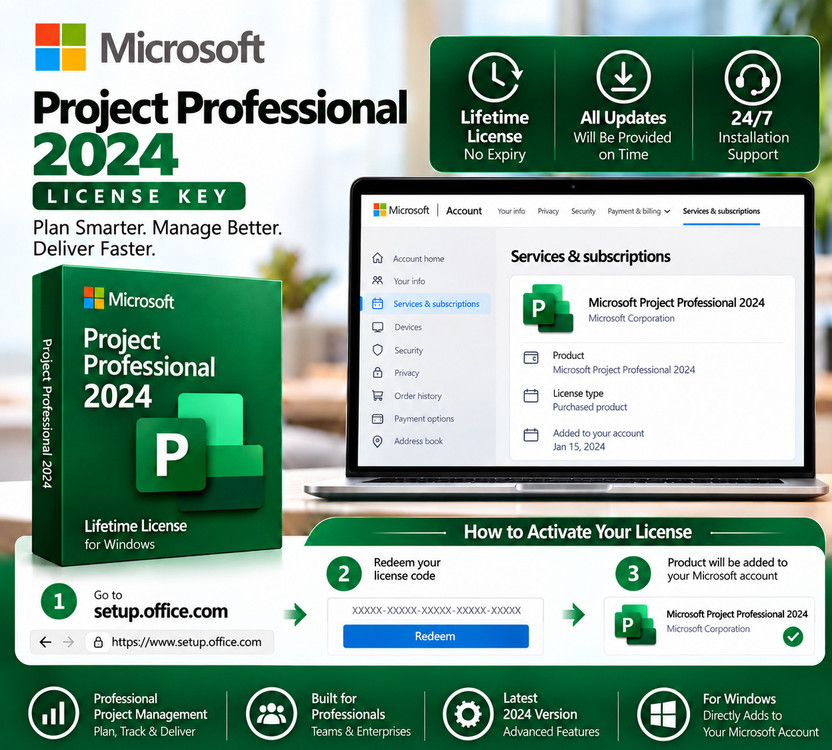
Task: Click Account in the header
Action: pos(464,211)
